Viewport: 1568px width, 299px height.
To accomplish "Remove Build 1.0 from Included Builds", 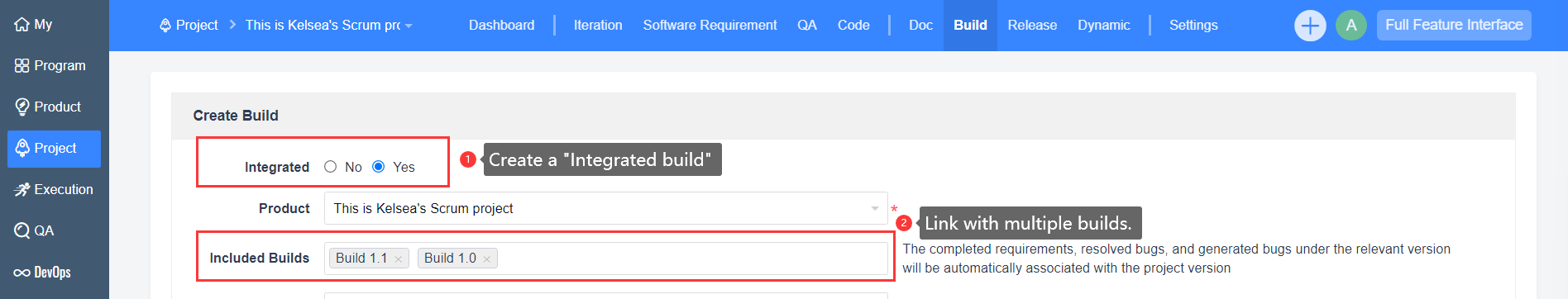I will pos(487,259).
